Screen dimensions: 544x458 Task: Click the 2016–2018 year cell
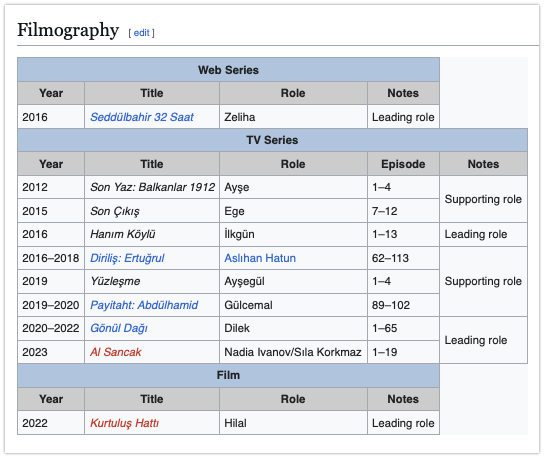(x=51, y=258)
